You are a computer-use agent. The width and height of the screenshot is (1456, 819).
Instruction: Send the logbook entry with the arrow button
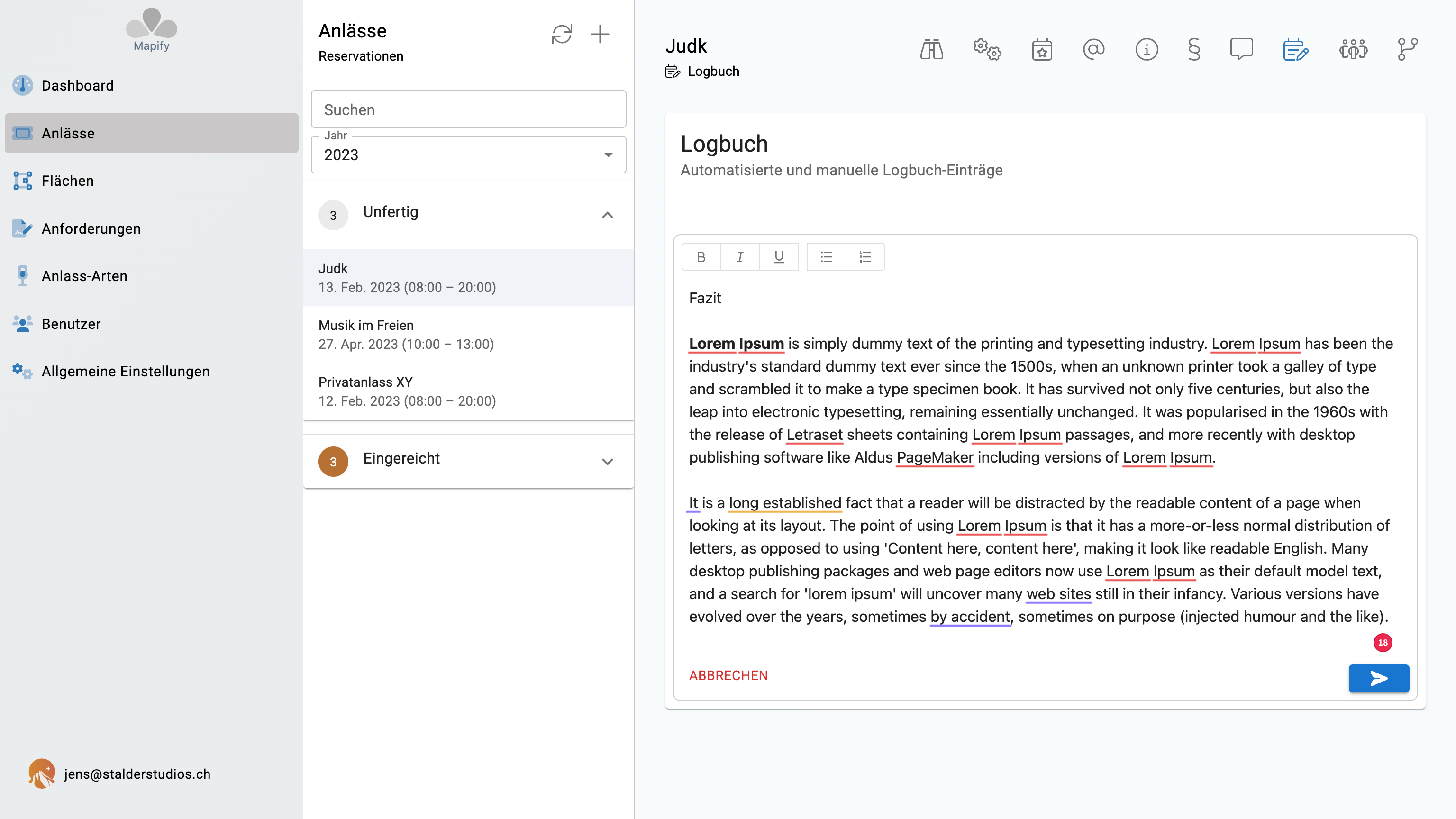(x=1379, y=678)
